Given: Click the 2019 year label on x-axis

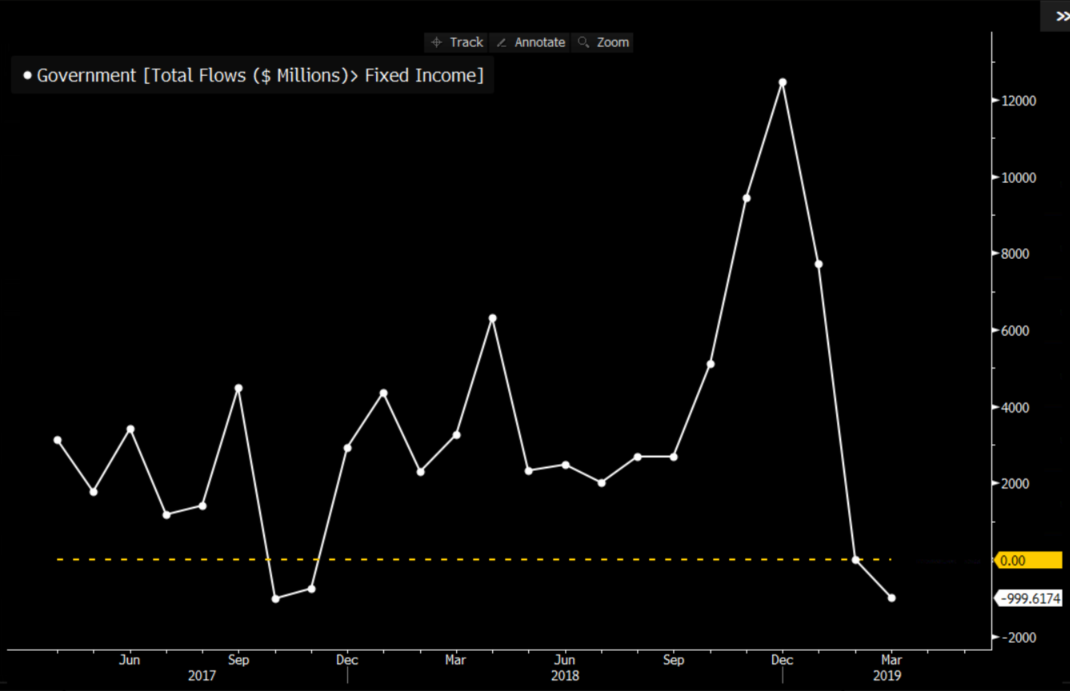Looking at the screenshot, I should click(886, 676).
